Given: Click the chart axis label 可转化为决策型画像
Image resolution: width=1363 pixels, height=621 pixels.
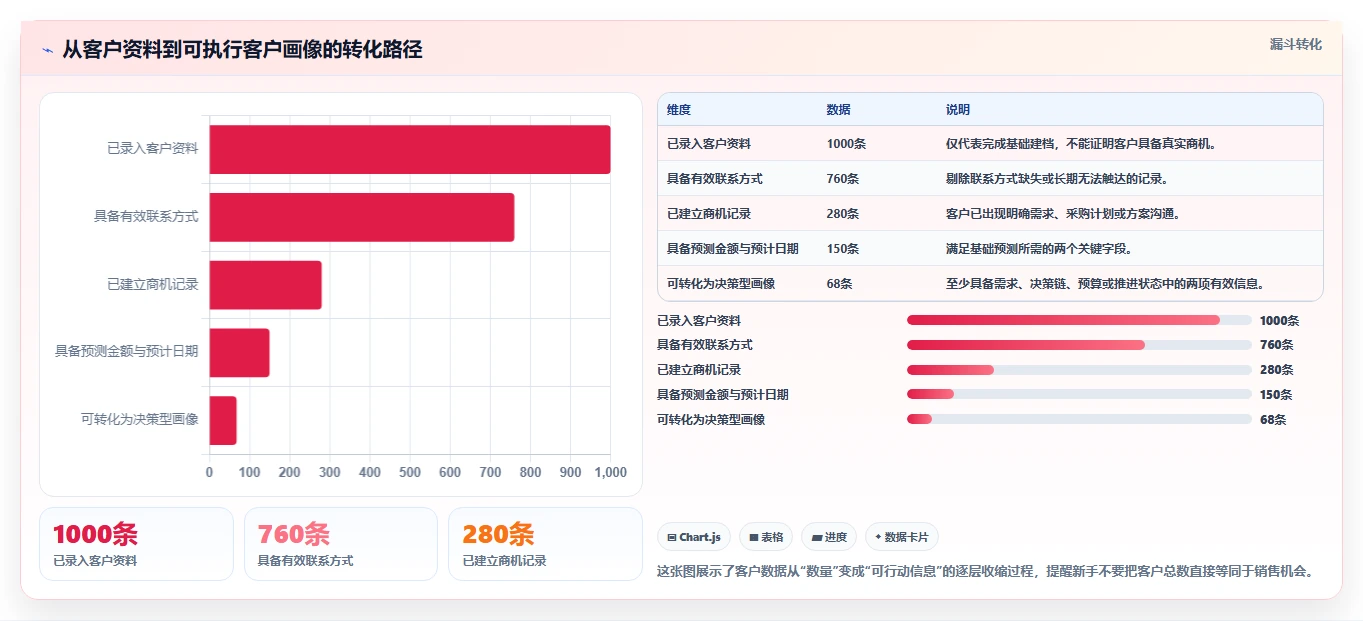Looking at the screenshot, I should click(x=139, y=420).
